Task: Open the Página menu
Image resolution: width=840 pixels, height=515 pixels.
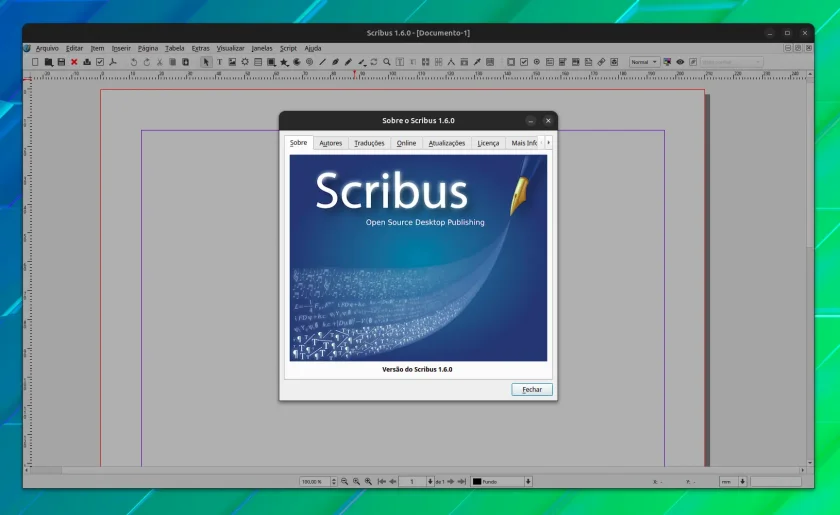Action: coord(148,48)
